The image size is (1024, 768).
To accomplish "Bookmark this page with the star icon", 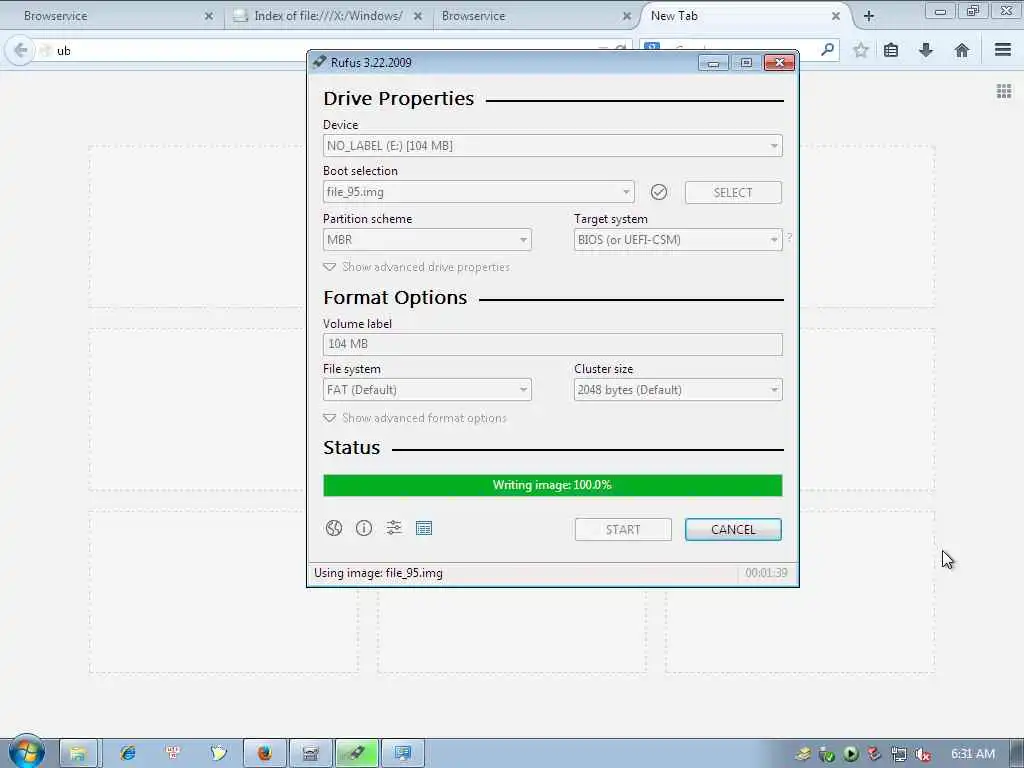I will [x=861, y=50].
